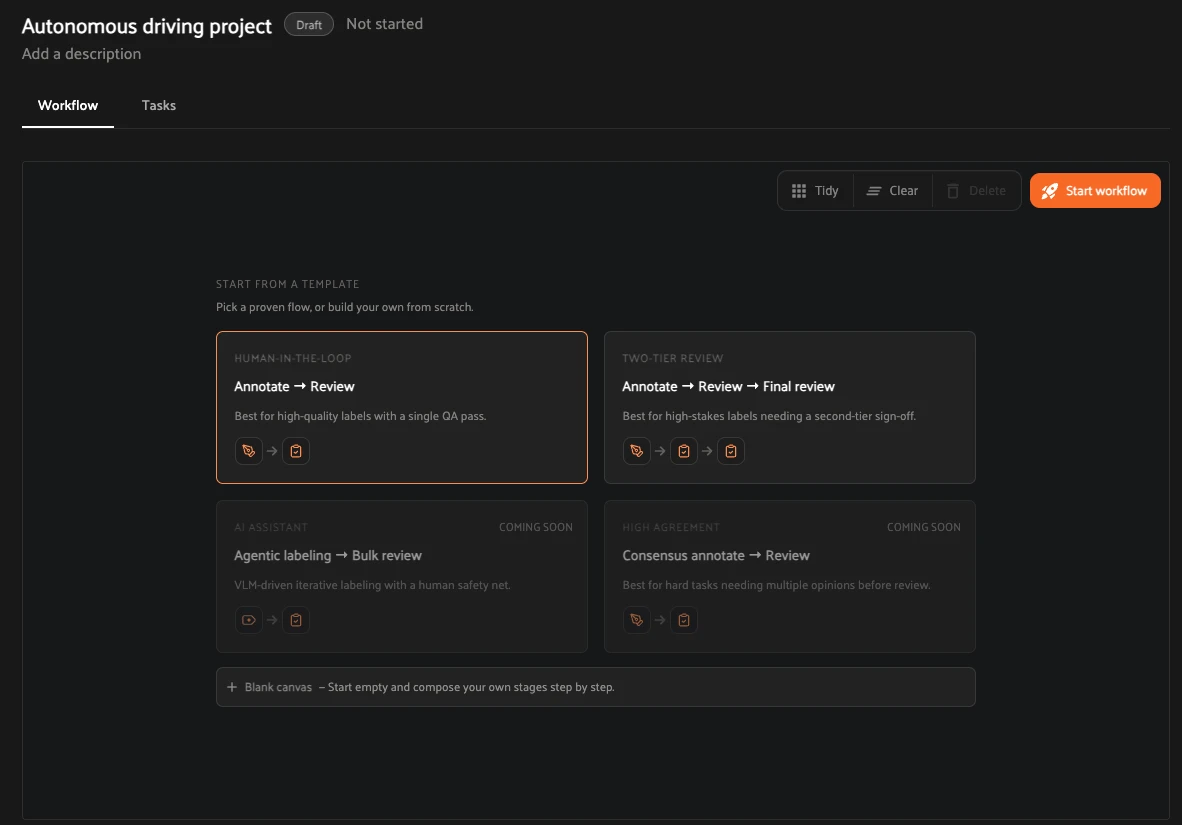Click Consensus annotate → Review title
Viewport: 1182px width, 825px height.
click(x=716, y=555)
